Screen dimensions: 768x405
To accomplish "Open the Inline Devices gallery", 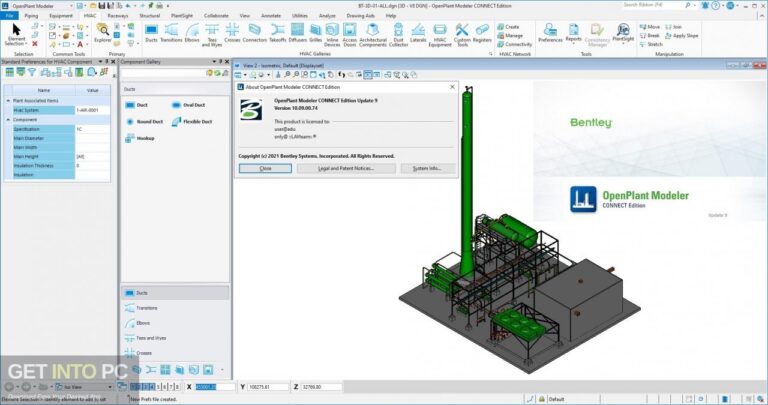I will tap(332, 34).
